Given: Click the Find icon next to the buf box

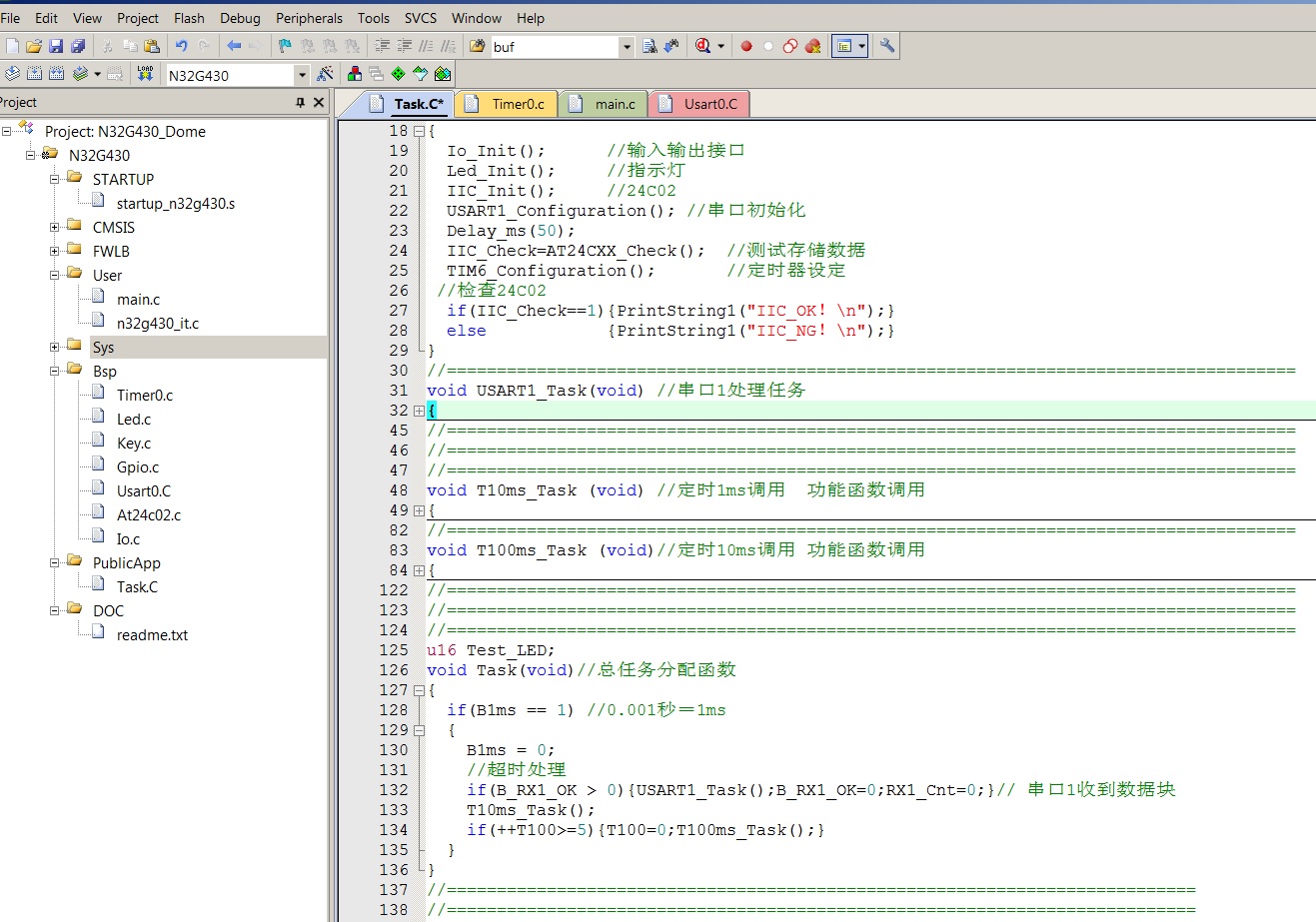Looking at the screenshot, I should click(x=650, y=46).
